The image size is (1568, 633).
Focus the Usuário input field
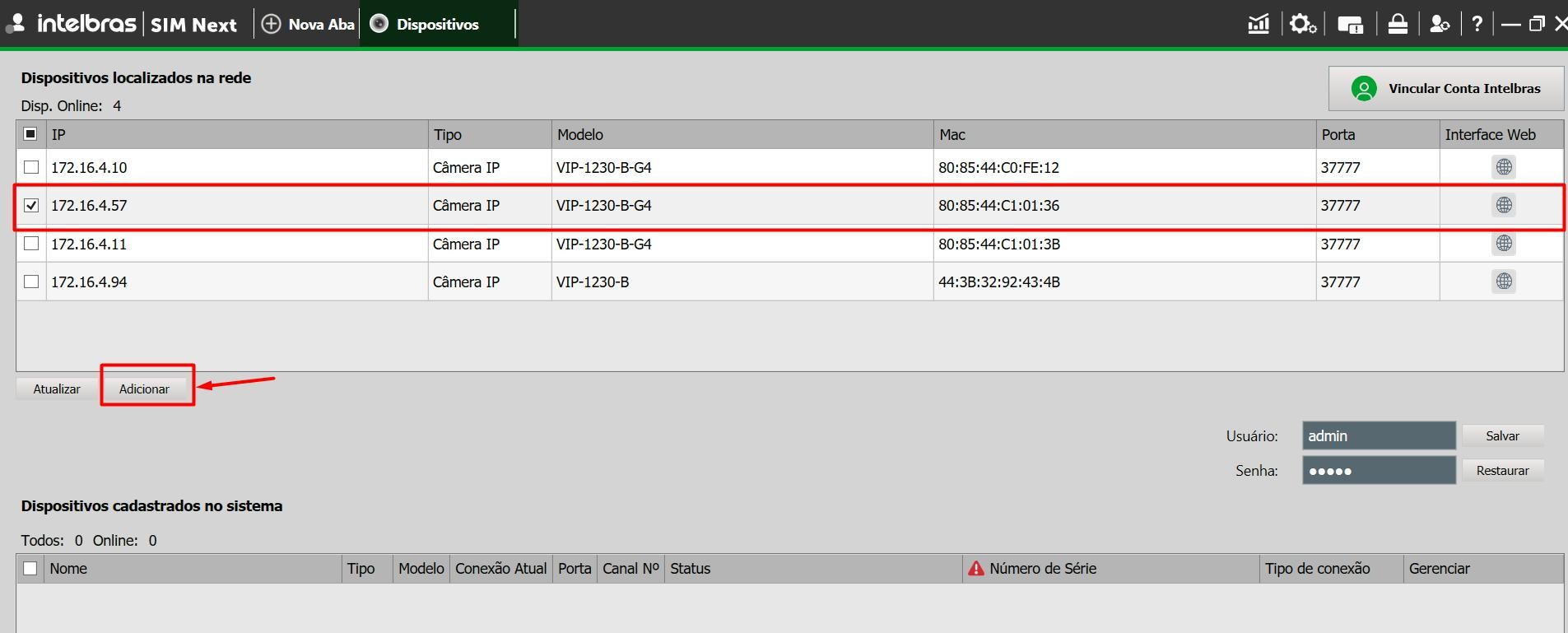1379,435
